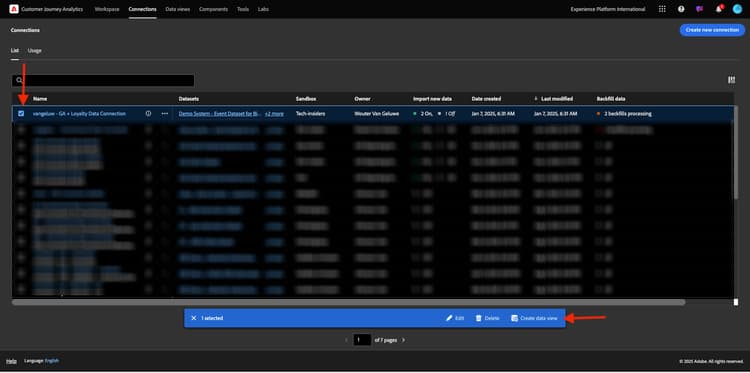Sort by the Last modified column header
Image resolution: width=750 pixels, height=373 pixels.
point(557,99)
